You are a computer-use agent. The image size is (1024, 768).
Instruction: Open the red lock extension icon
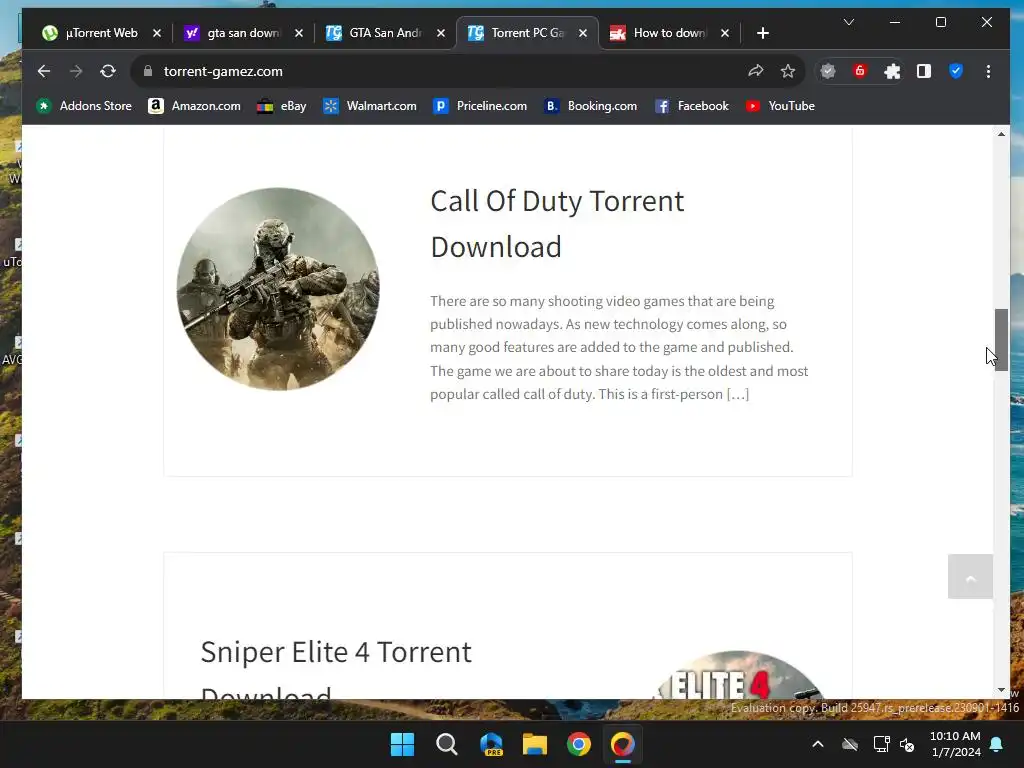pos(860,71)
